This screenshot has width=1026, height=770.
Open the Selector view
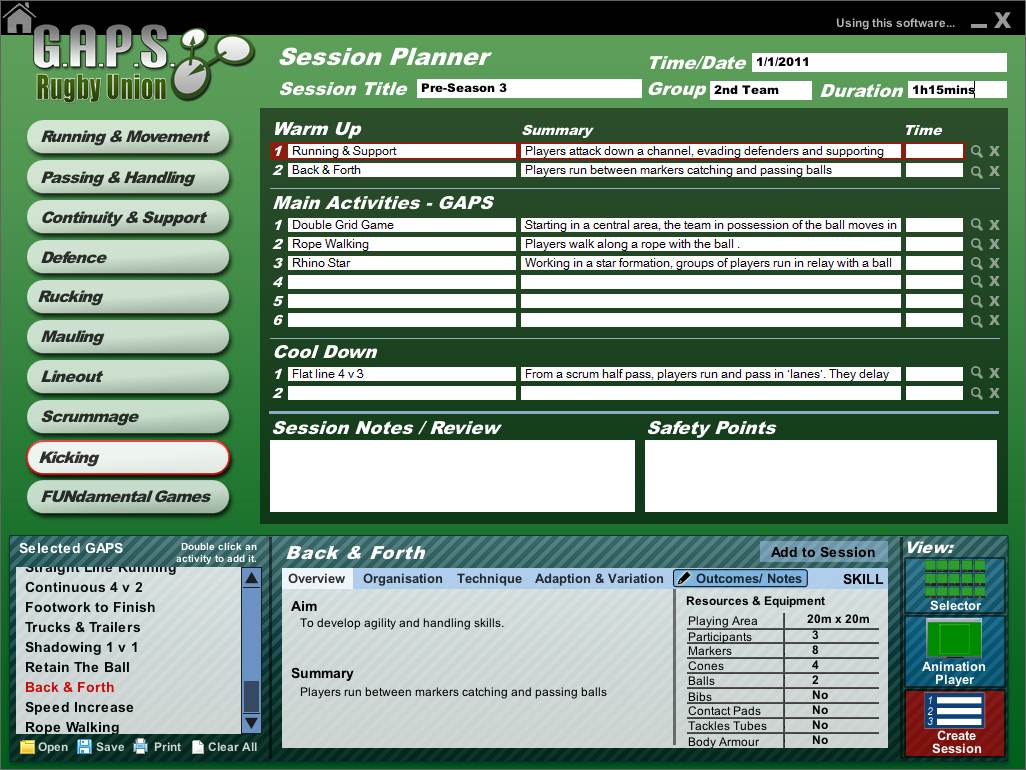coord(955,586)
